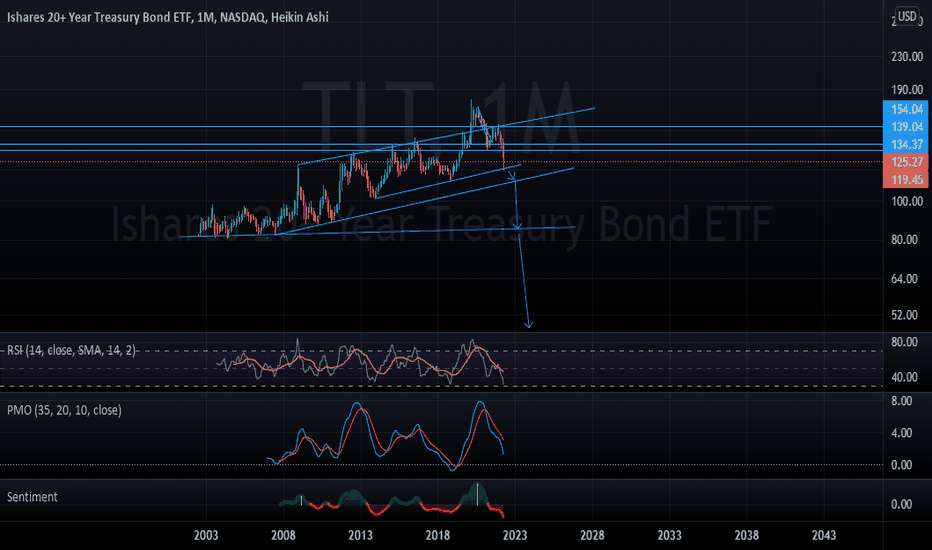932x550 pixels.
Task: Click the Sentiment indicator label
Action: [x=32, y=497]
